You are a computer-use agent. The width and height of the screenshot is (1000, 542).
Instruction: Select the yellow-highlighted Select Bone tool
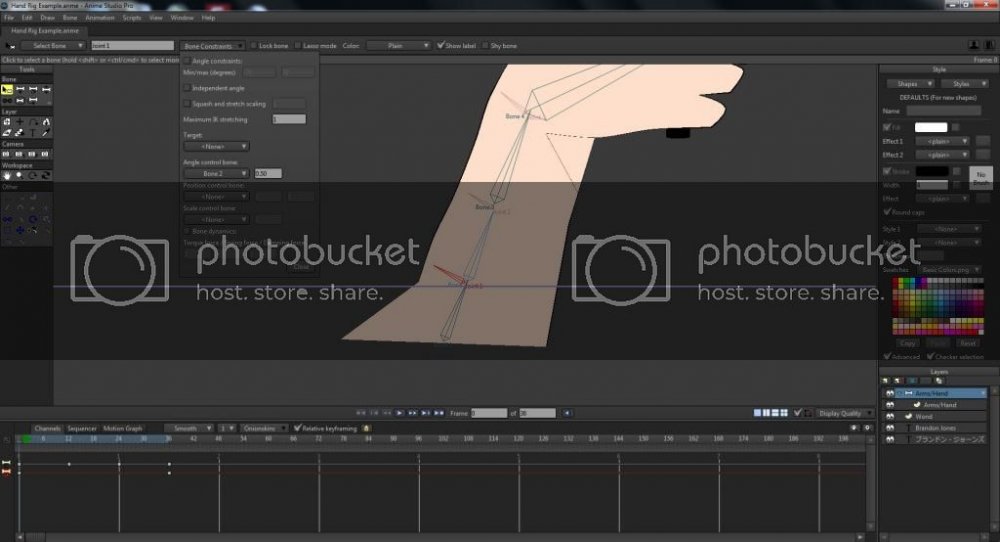[7, 90]
